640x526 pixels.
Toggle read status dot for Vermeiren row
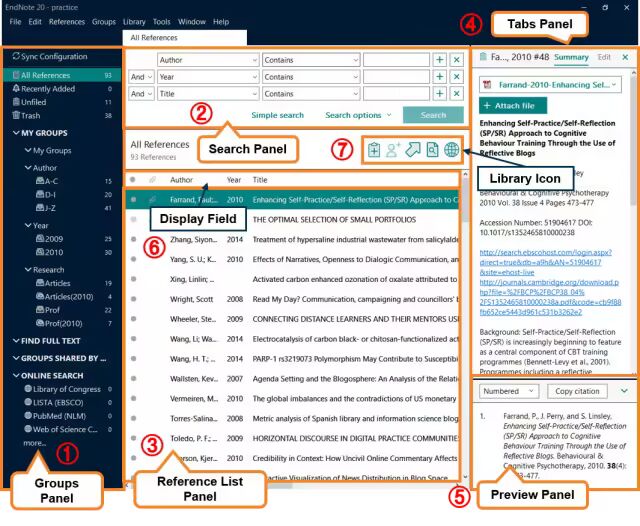pyautogui.click(x=133, y=398)
